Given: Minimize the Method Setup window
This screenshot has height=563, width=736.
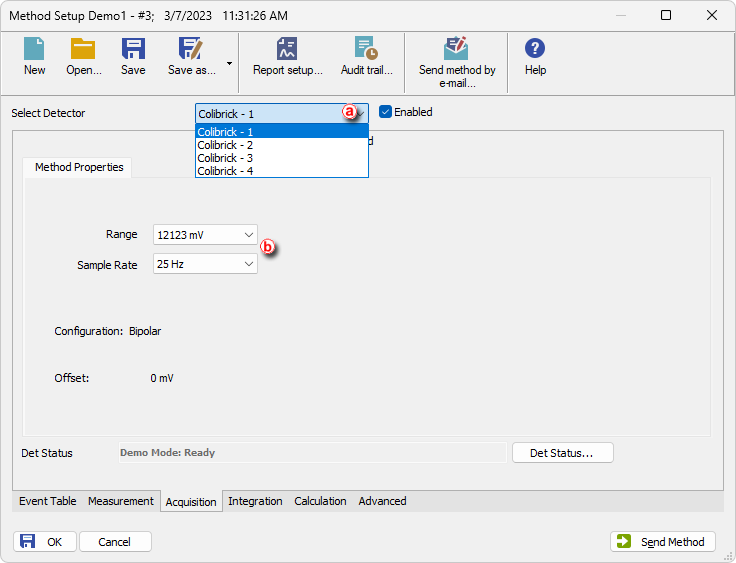Looking at the screenshot, I should pos(621,15).
